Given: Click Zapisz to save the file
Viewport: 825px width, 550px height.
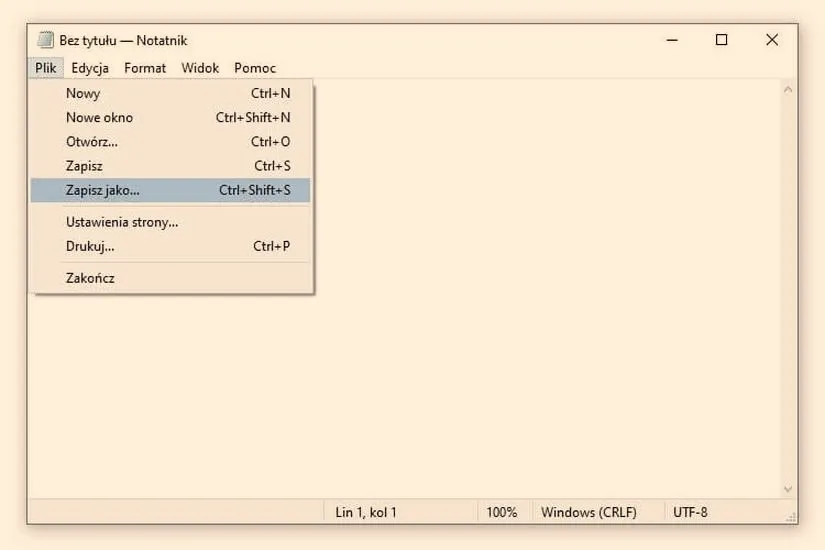Looking at the screenshot, I should click(x=170, y=166).
